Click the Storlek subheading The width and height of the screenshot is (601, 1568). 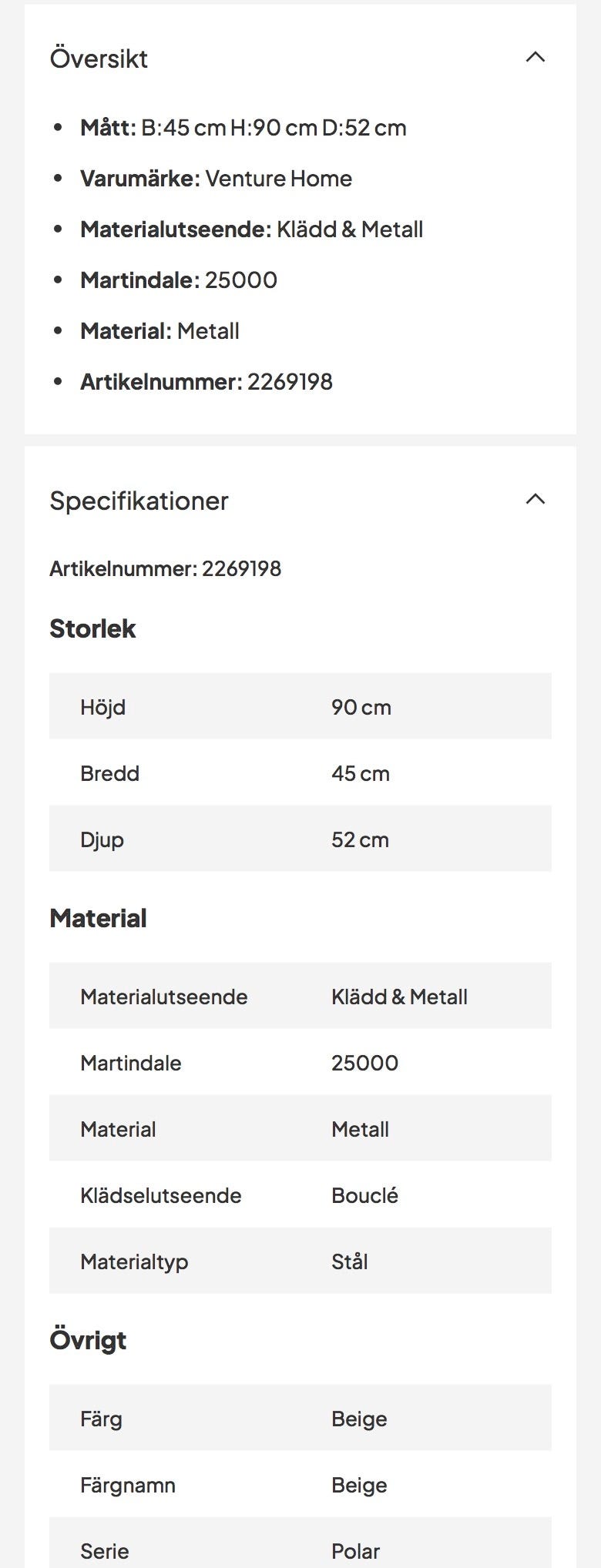pyautogui.click(x=92, y=629)
